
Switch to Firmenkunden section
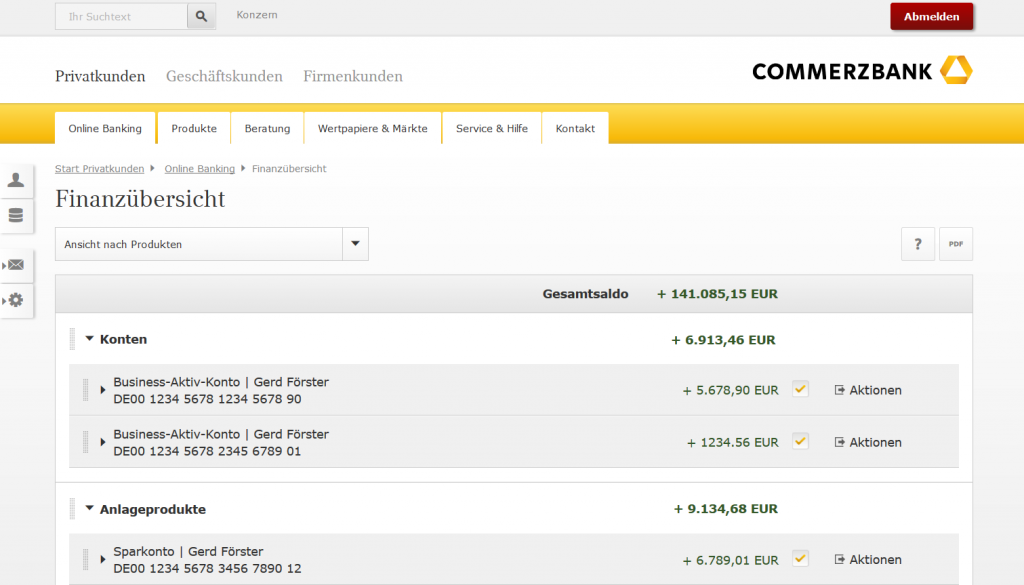[x=353, y=76]
